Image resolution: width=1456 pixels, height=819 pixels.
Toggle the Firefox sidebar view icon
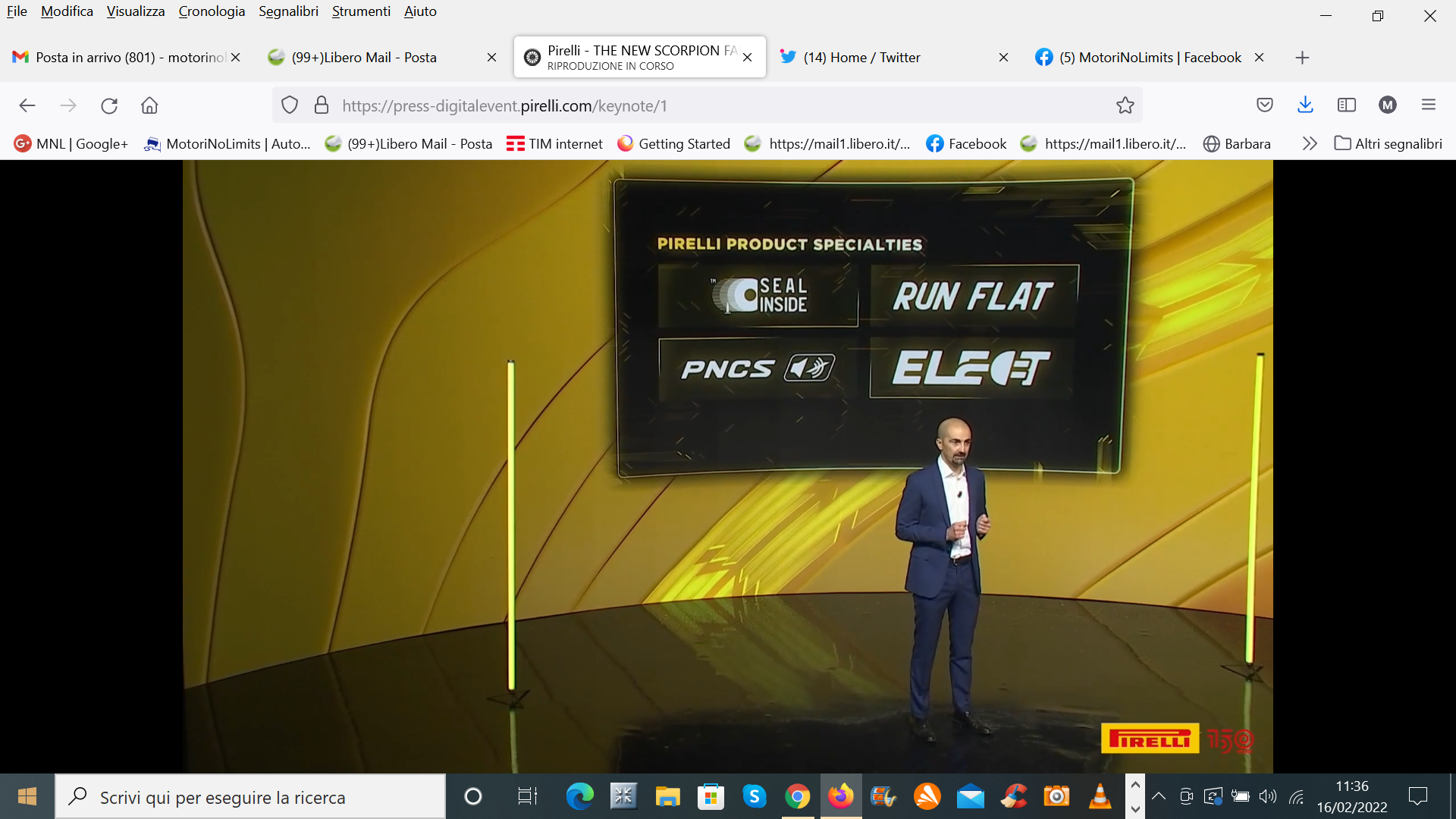[1347, 105]
